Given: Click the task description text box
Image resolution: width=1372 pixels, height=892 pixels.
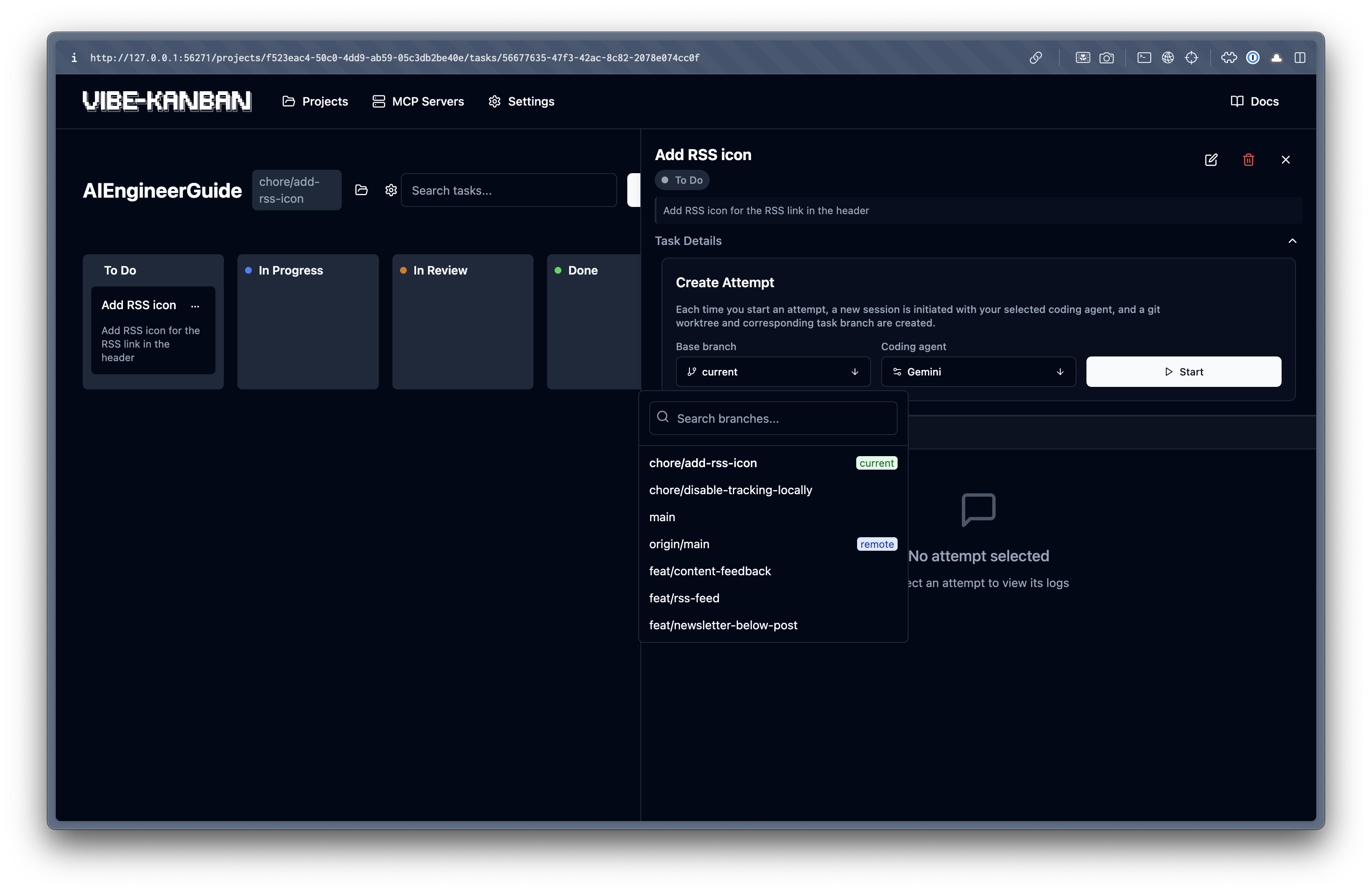Looking at the screenshot, I should [978, 210].
